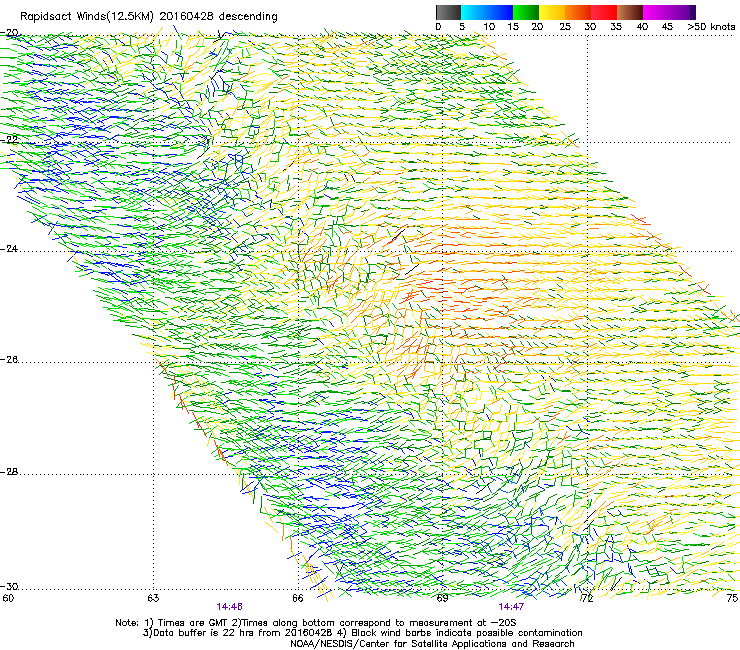This screenshot has height=650, width=740.
Task: Click the latitude label "-20"
Action: [9, 33]
